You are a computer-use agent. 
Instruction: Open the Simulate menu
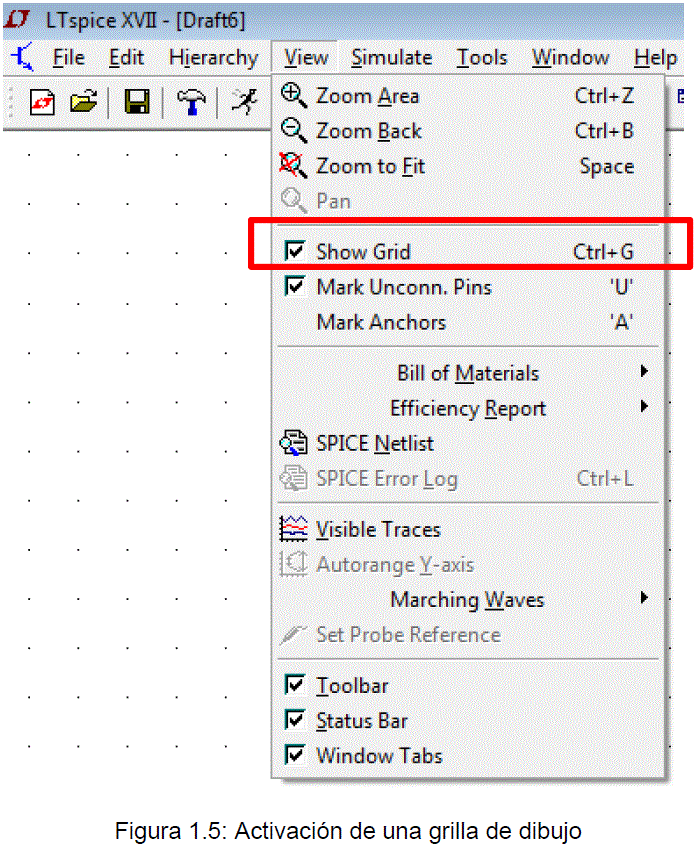pyautogui.click(x=391, y=57)
